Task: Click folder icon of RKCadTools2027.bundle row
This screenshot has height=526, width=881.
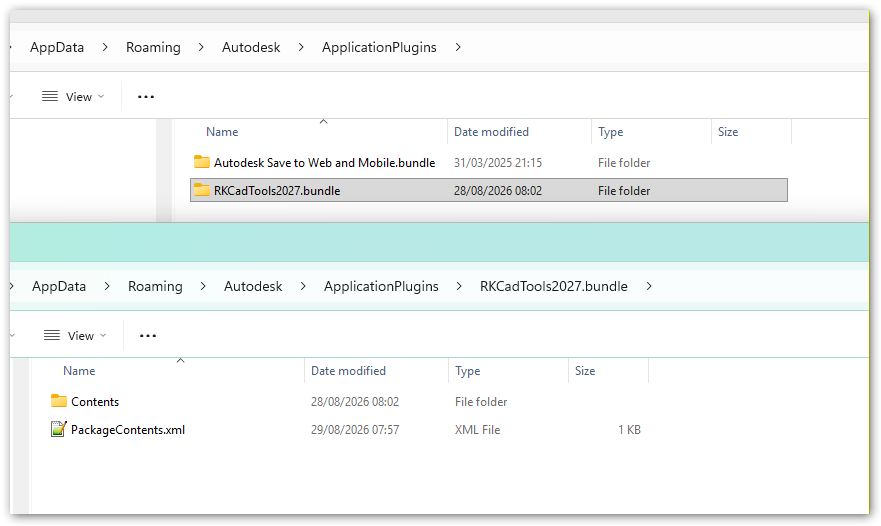Action: coord(202,190)
